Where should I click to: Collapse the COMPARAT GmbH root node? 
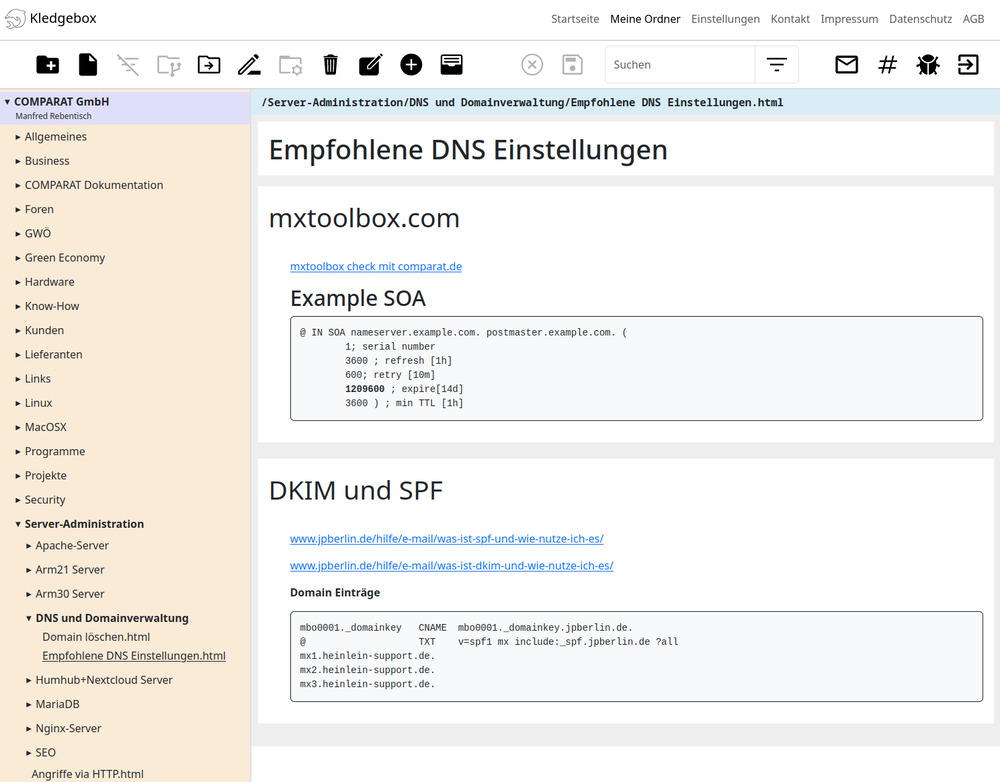click(x=7, y=101)
